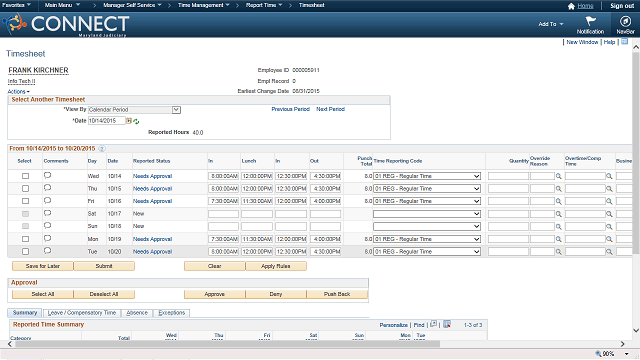Screen dimensions: 640x360
Task: Click help icon next to date range header
Action: (102, 149)
